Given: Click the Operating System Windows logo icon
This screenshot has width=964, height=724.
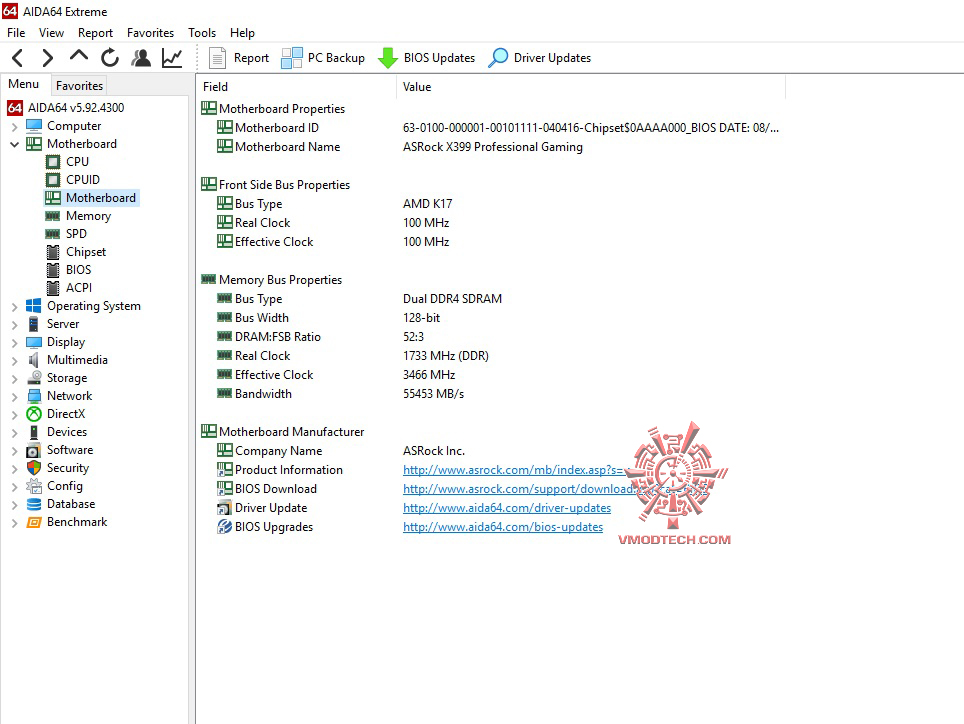Looking at the screenshot, I should (34, 305).
